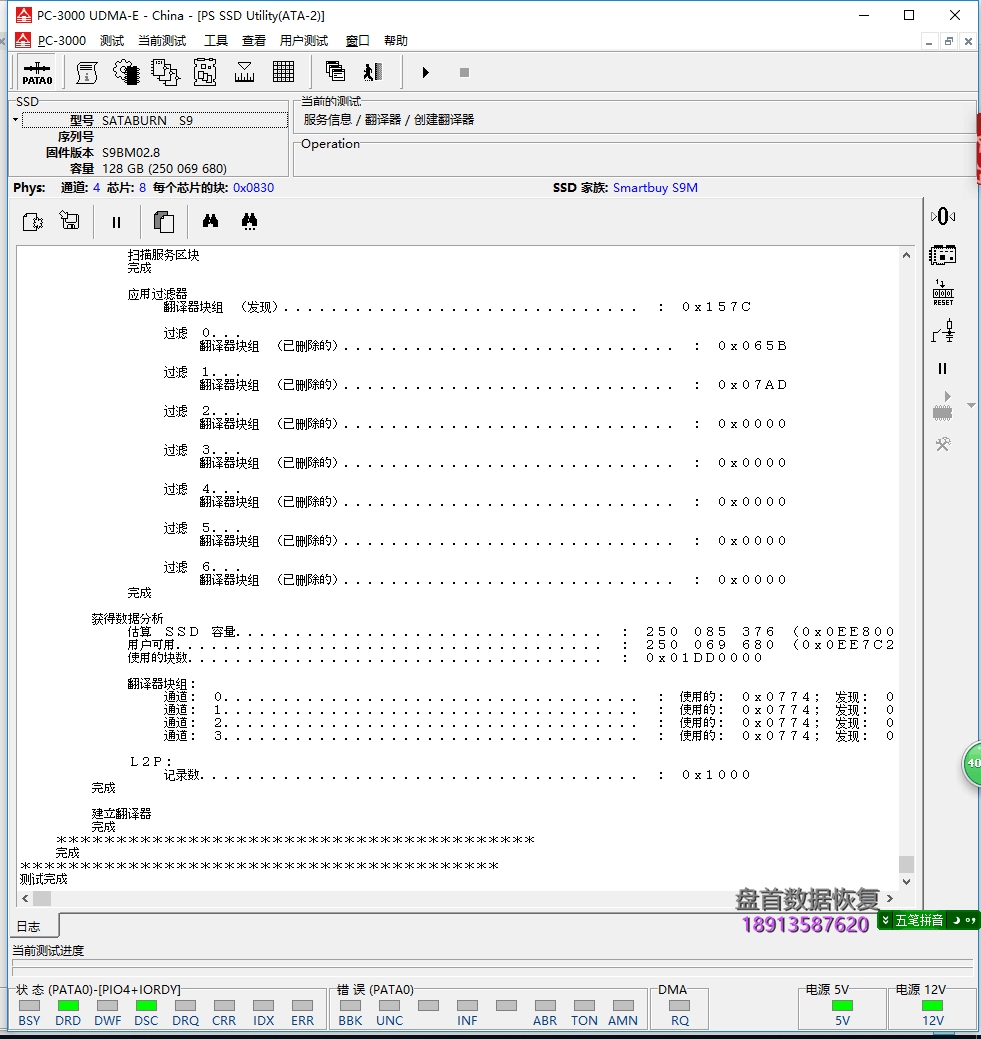
Task: Start the test with the play button
Action: pyautogui.click(x=426, y=72)
